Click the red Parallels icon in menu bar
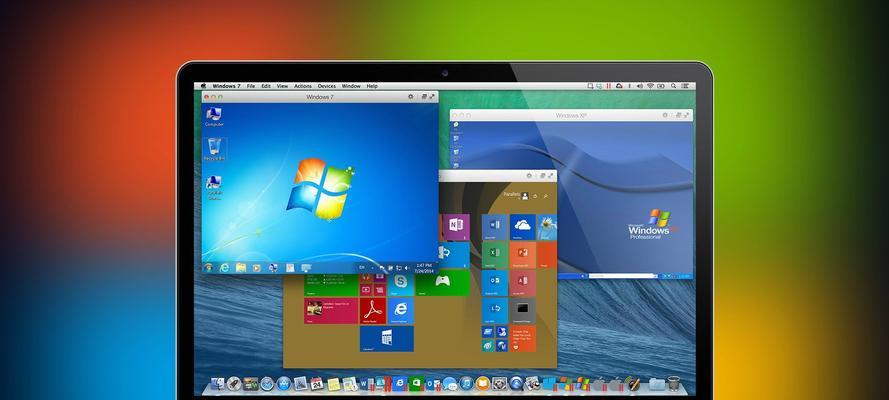This screenshot has height=400, width=889. (x=609, y=86)
